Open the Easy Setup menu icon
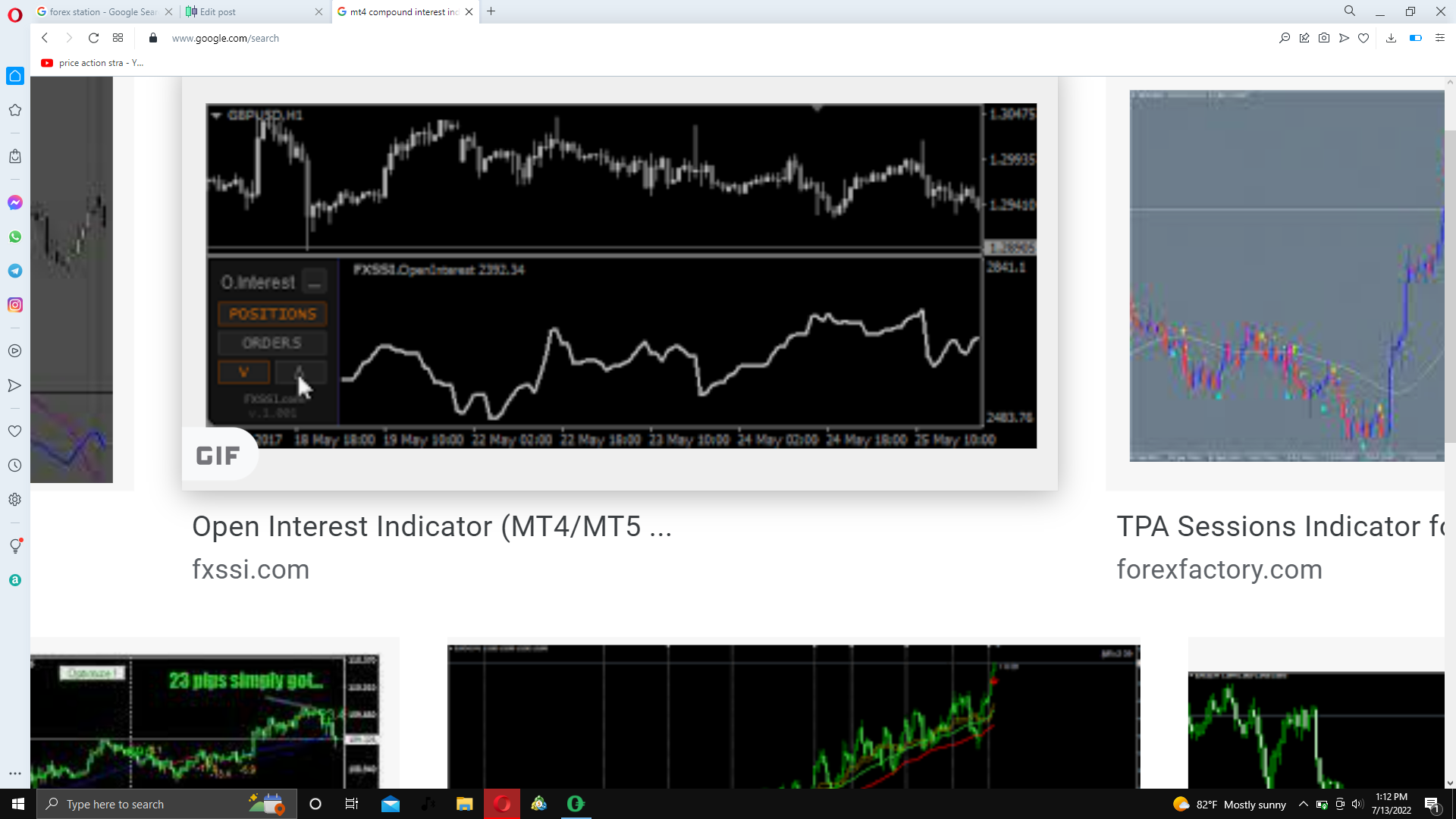Screen dimensions: 1456x819 click(x=1440, y=38)
